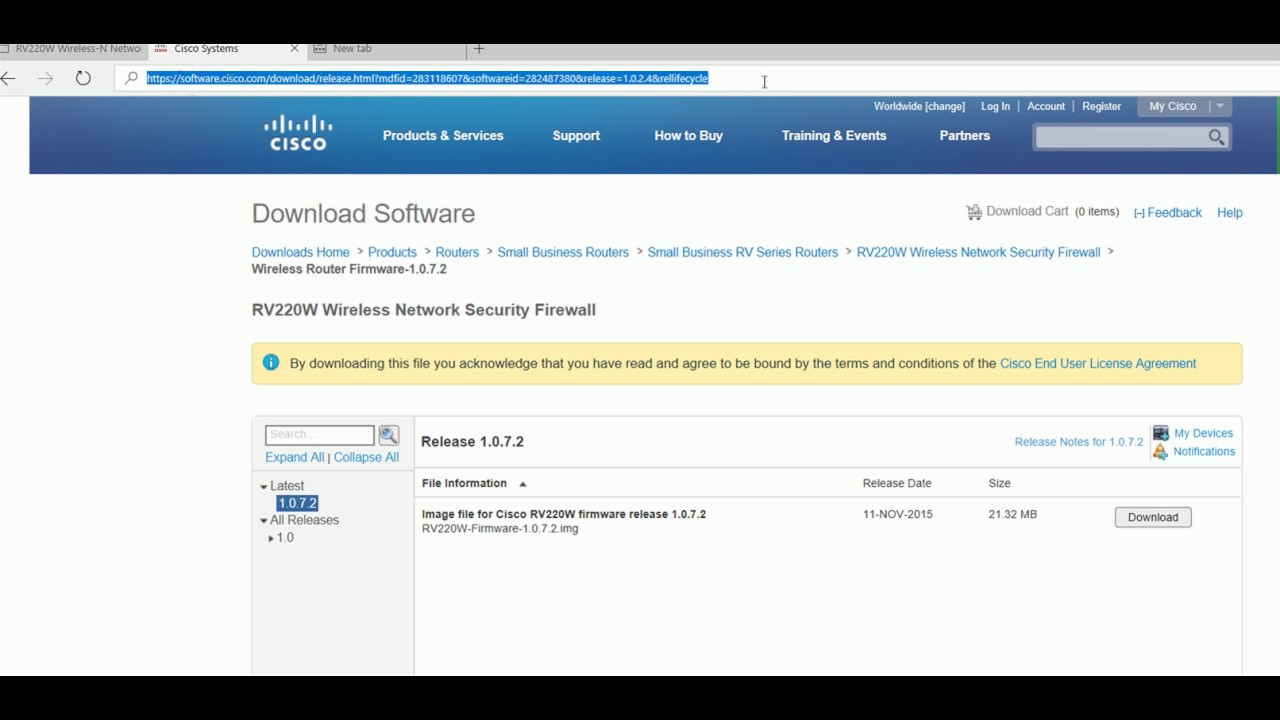Click the browser back arrow

click(8, 78)
